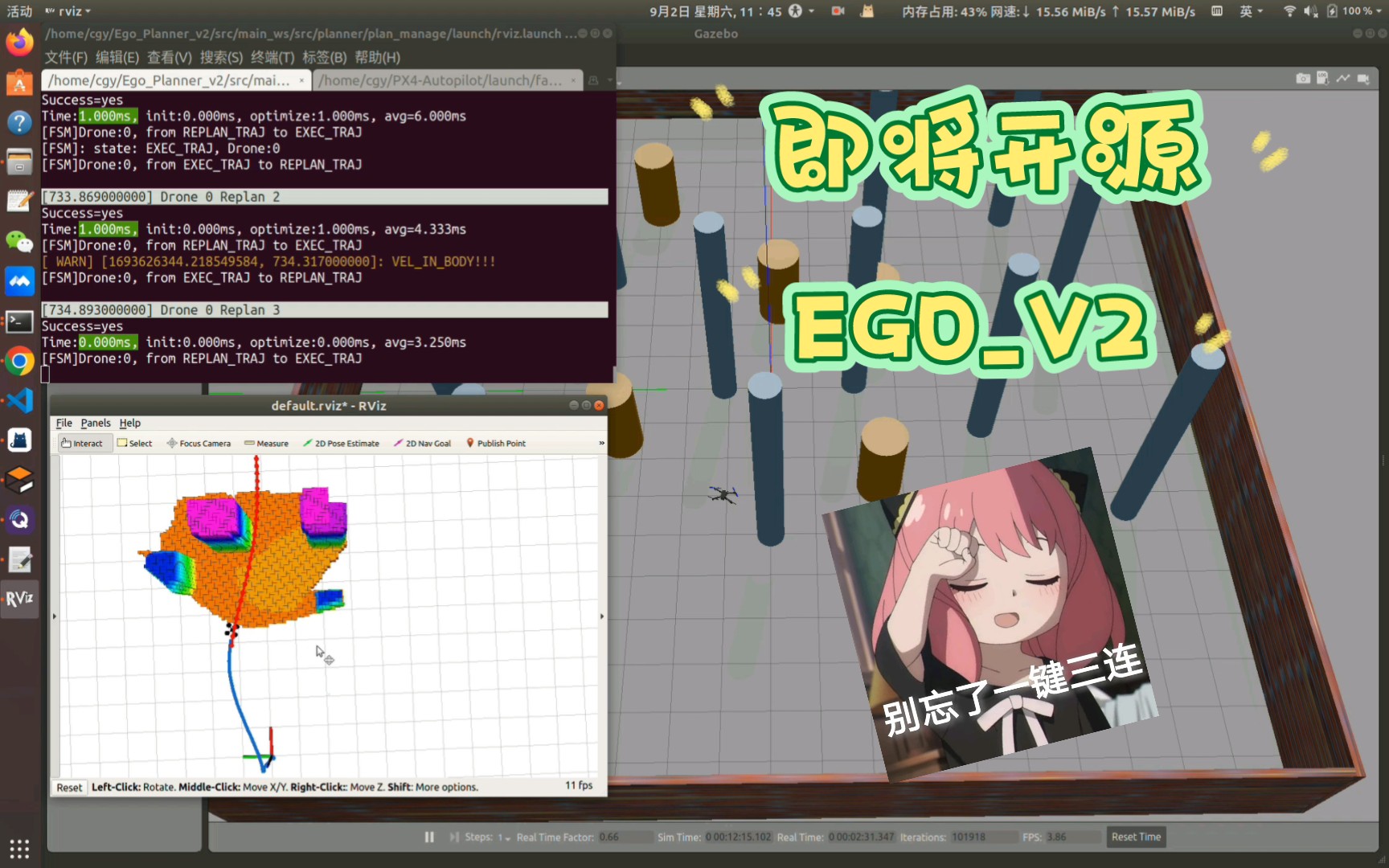Open the Text Editor notepad dock icon
This screenshot has width=1389, height=868.
tap(19, 201)
